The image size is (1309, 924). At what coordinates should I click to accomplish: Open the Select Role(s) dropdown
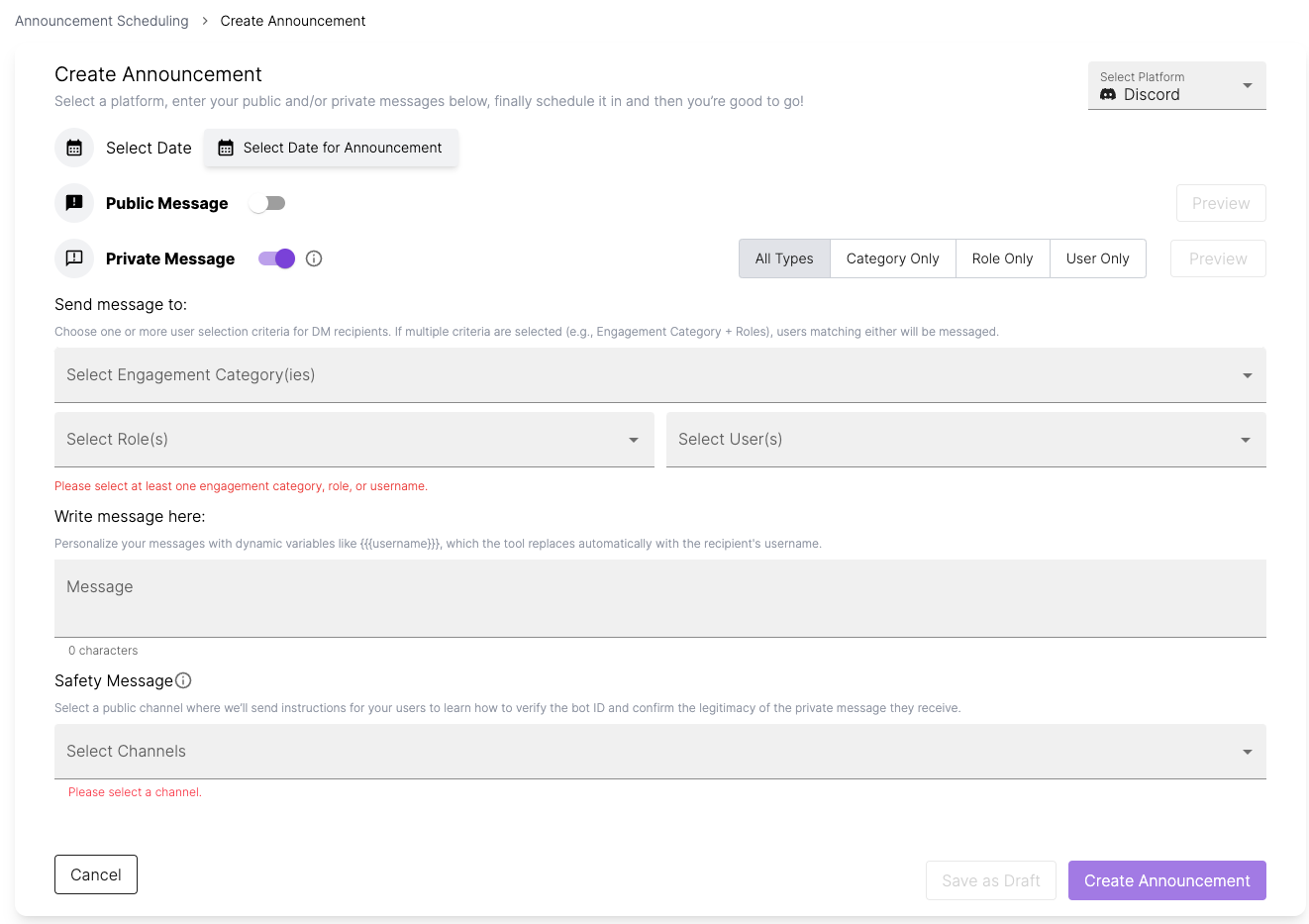point(353,440)
